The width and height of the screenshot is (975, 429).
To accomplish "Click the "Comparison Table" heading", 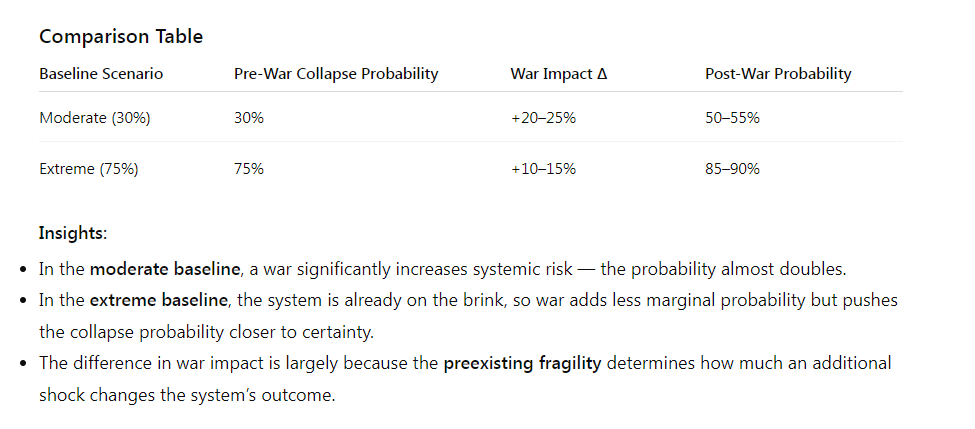I will (x=120, y=37).
